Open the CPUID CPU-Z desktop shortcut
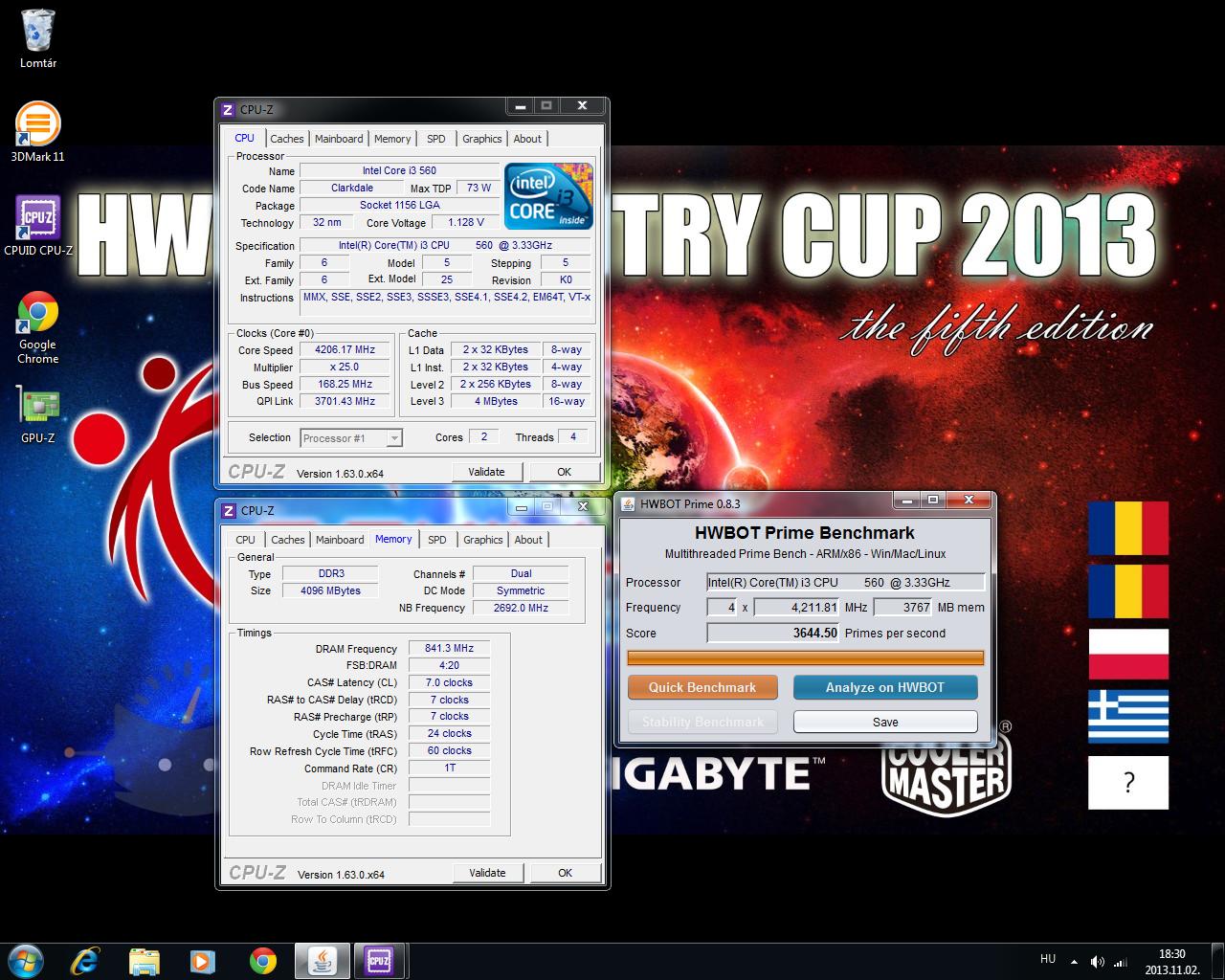Image resolution: width=1225 pixels, height=980 pixels. click(x=38, y=226)
